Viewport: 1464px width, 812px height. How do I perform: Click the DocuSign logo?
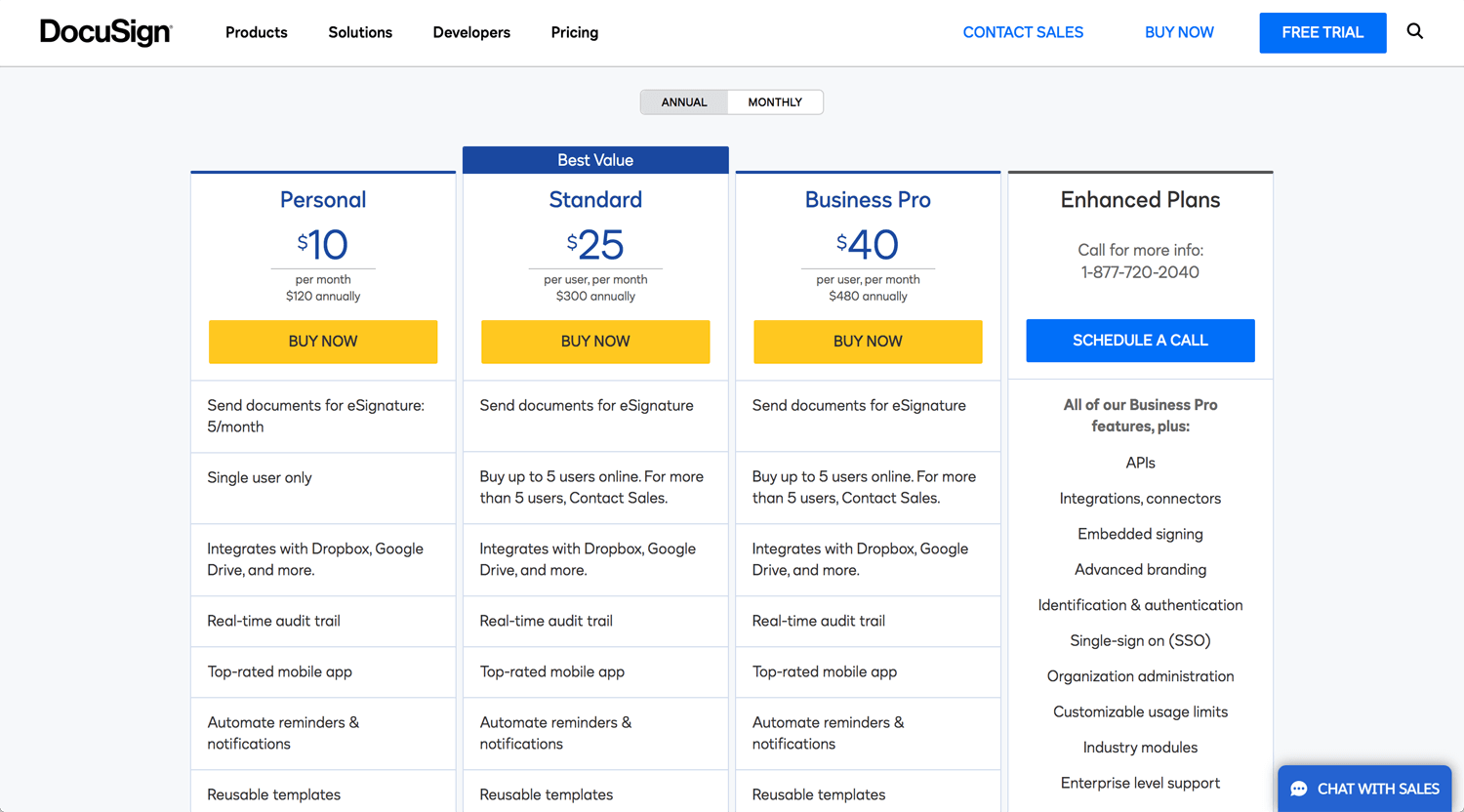[x=105, y=32]
